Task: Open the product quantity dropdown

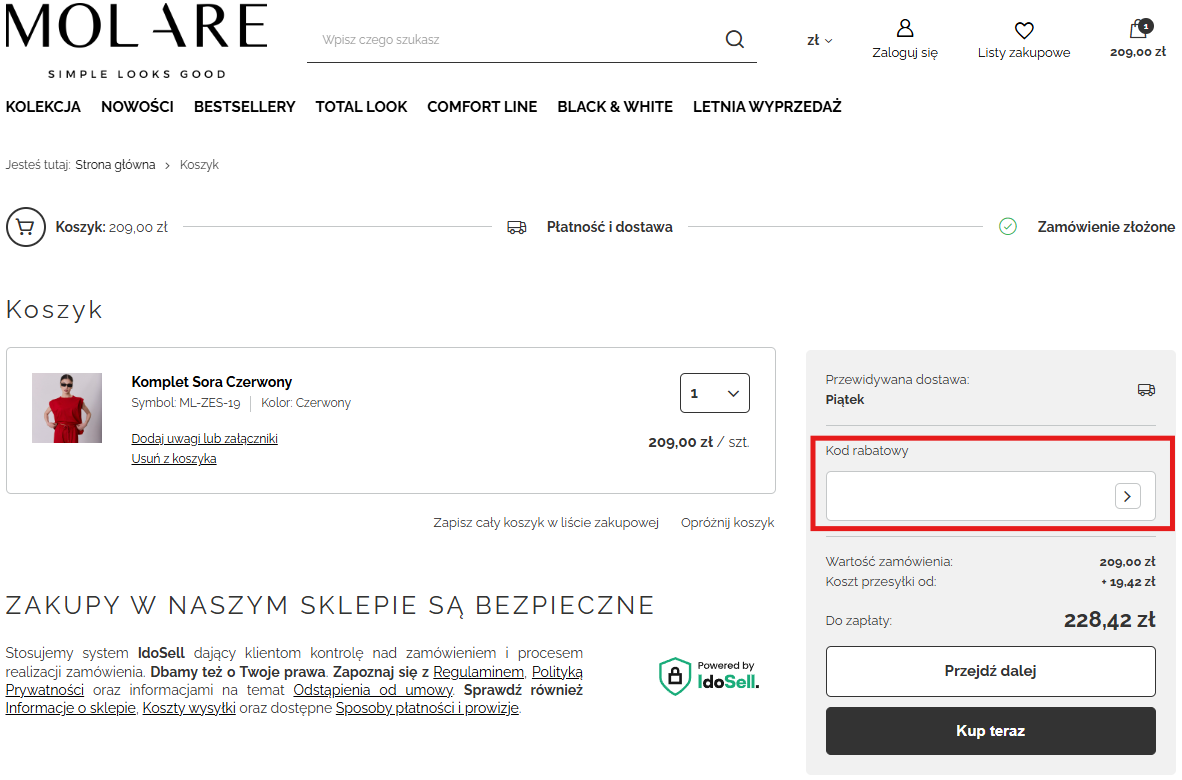Action: click(x=714, y=393)
